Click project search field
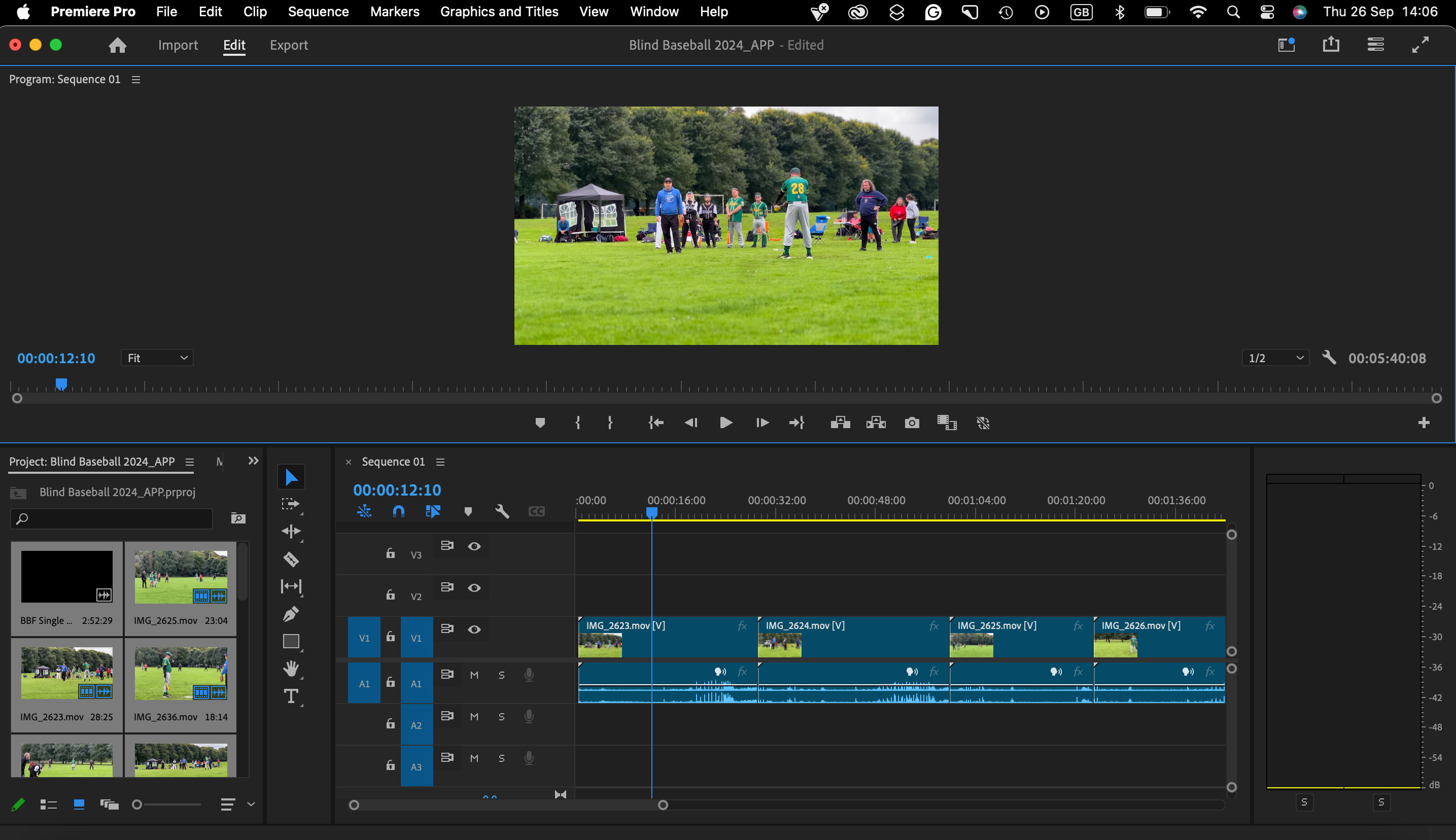 pyautogui.click(x=111, y=518)
